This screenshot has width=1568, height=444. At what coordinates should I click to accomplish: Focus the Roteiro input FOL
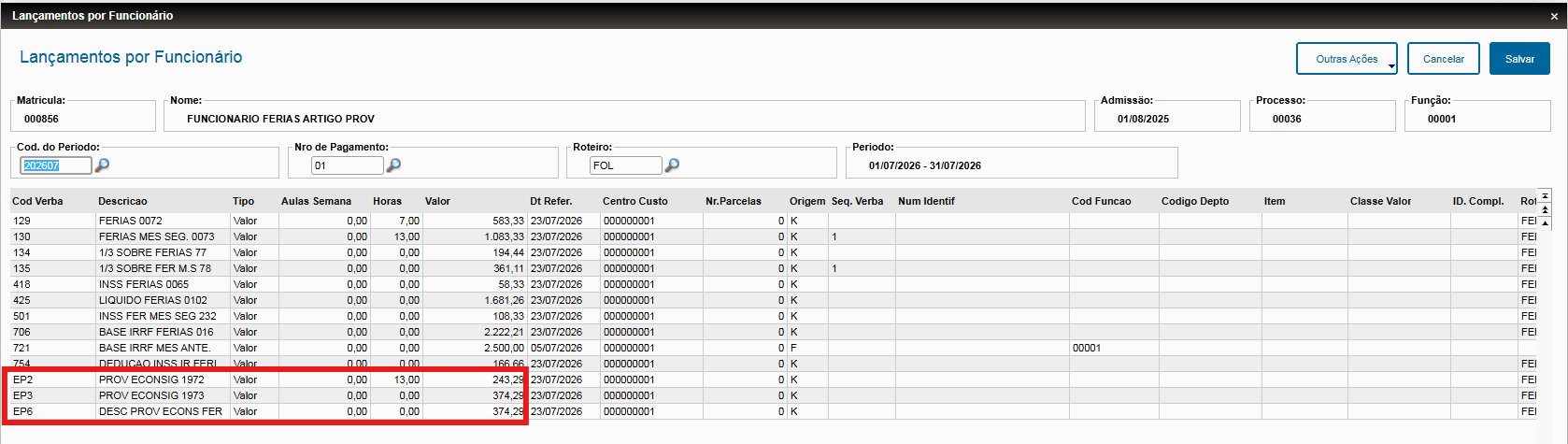[x=625, y=165]
